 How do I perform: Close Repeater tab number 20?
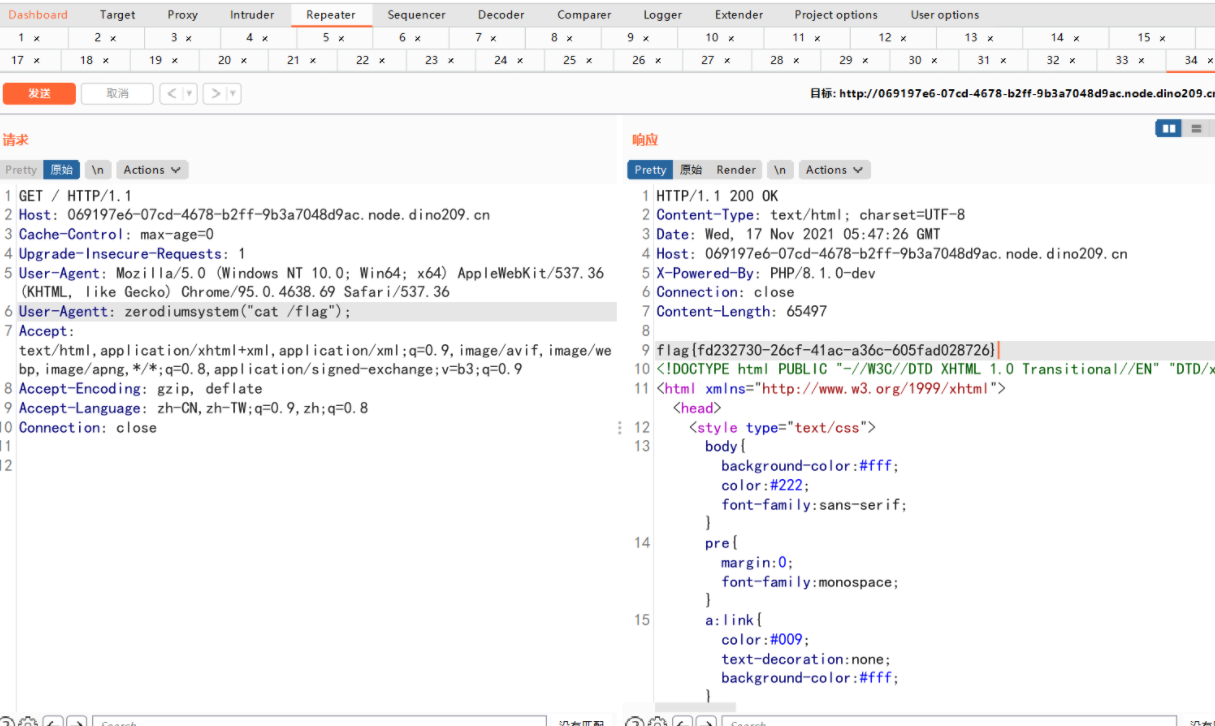244,61
